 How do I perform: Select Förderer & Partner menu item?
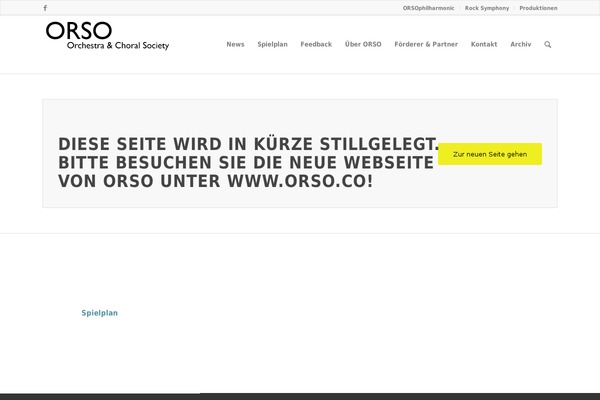[426, 44]
